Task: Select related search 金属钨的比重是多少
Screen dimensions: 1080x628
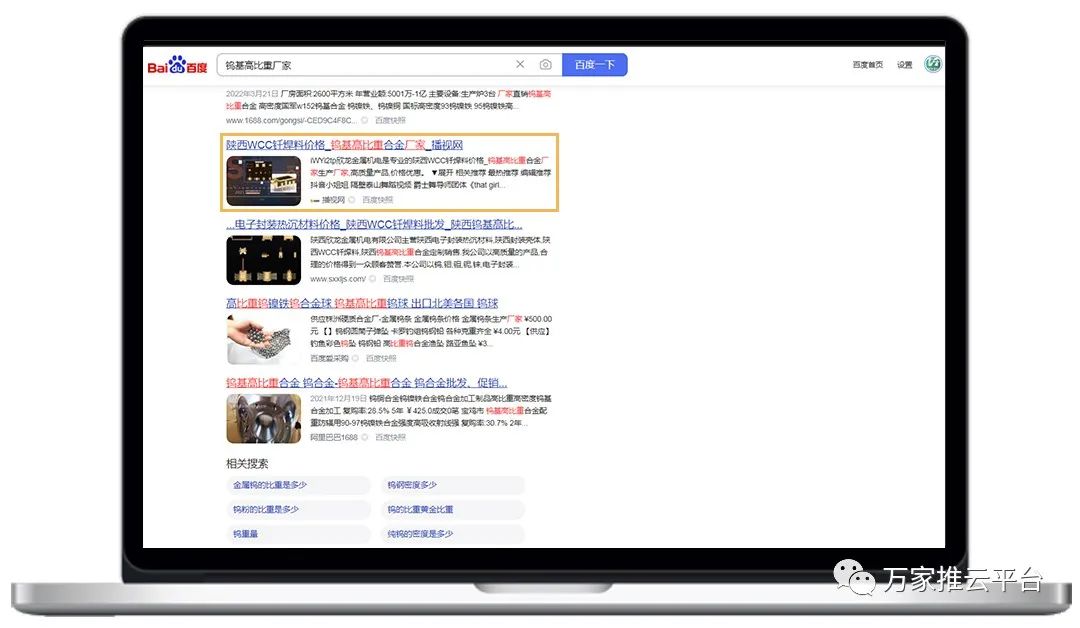Action: point(270,485)
